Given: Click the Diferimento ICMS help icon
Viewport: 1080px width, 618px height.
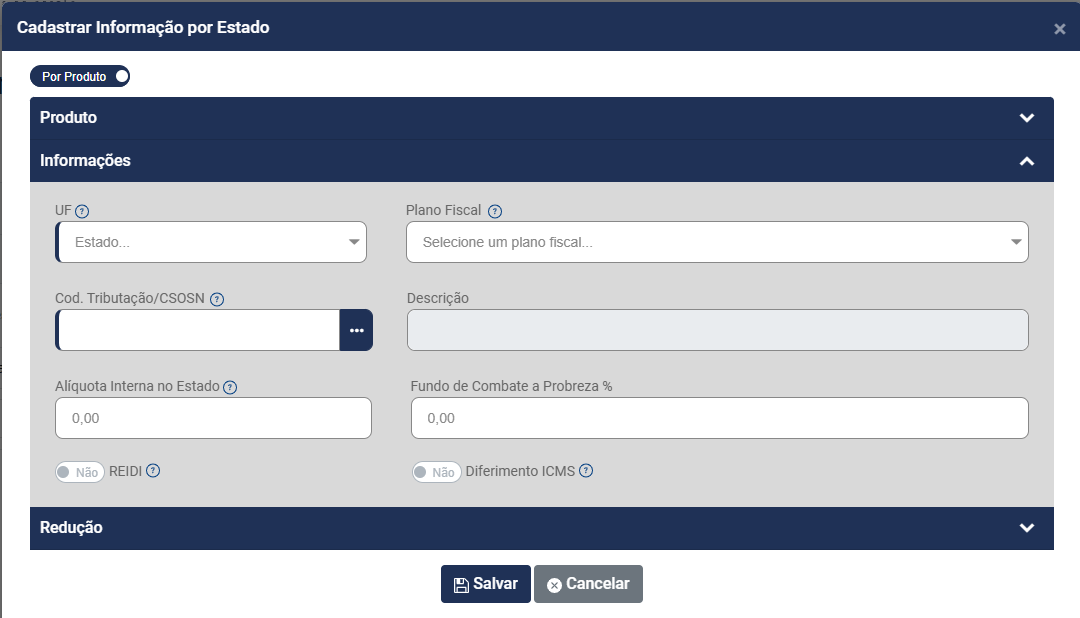Looking at the screenshot, I should tap(586, 471).
